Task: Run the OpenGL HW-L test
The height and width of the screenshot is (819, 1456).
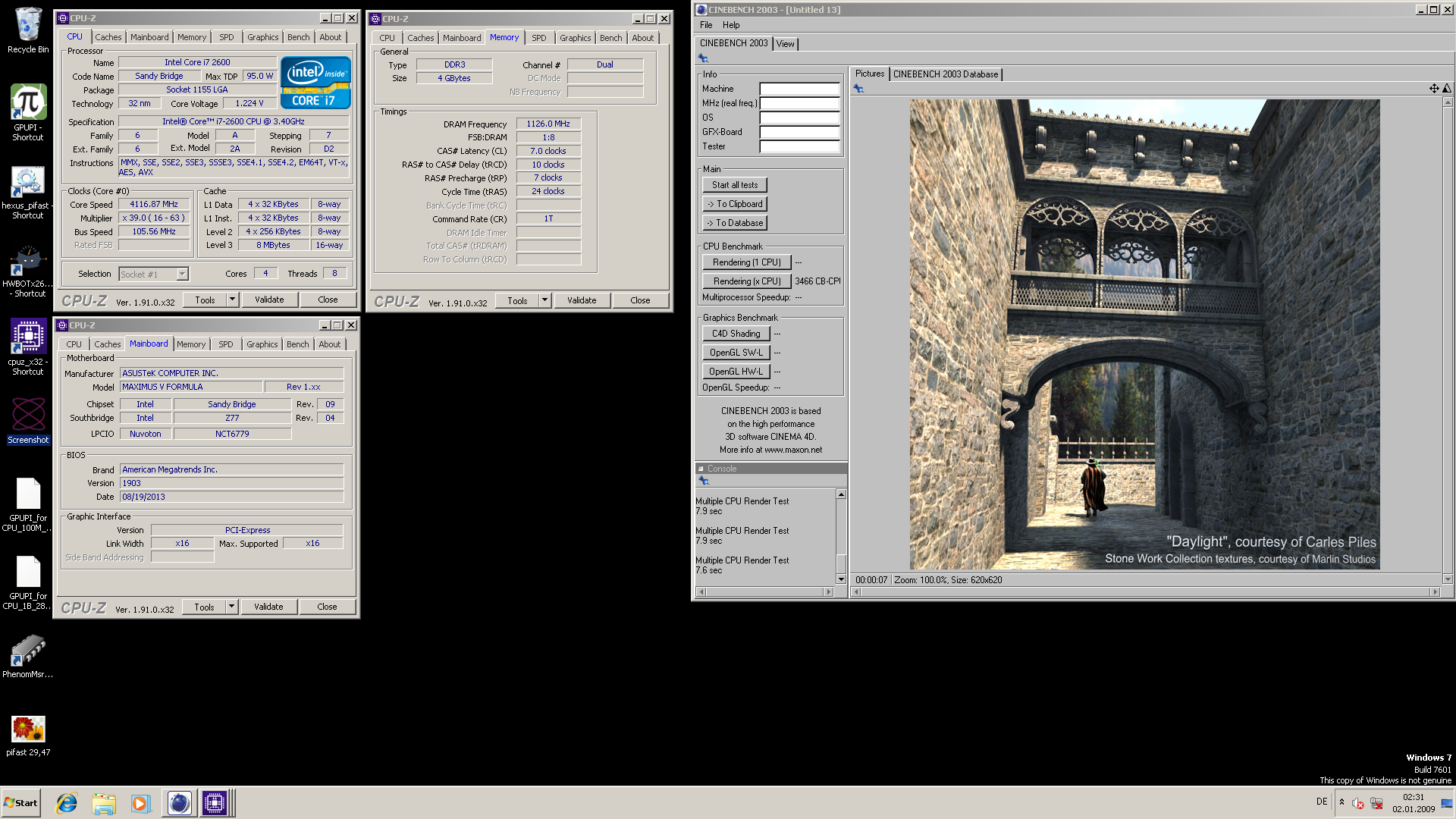Action: coord(736,372)
